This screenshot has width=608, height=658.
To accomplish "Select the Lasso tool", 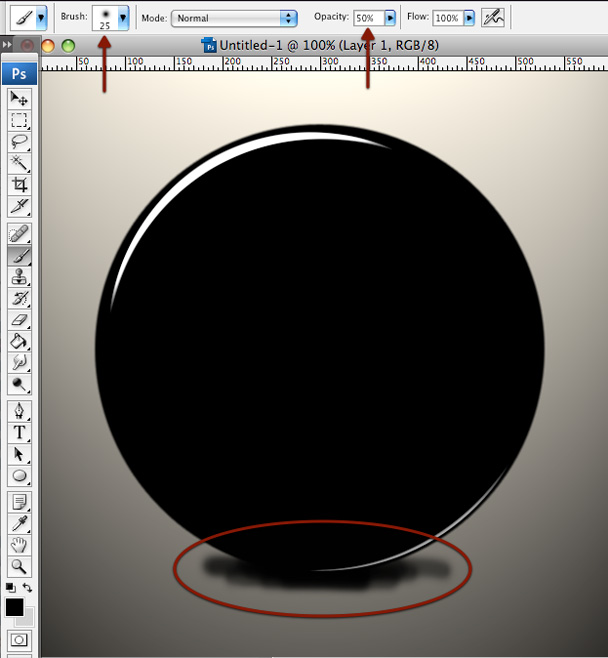I will click(19, 142).
